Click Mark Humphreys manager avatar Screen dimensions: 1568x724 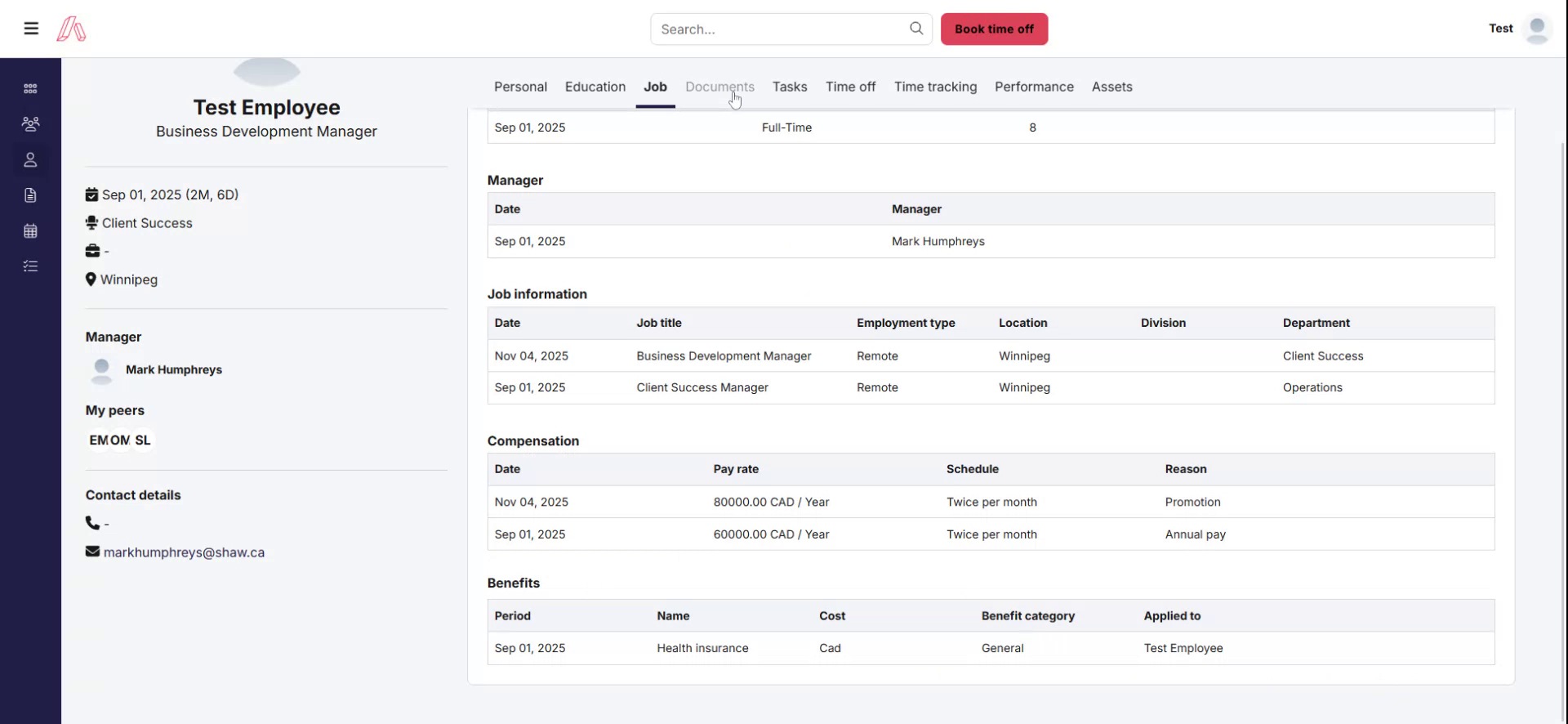pyautogui.click(x=101, y=370)
